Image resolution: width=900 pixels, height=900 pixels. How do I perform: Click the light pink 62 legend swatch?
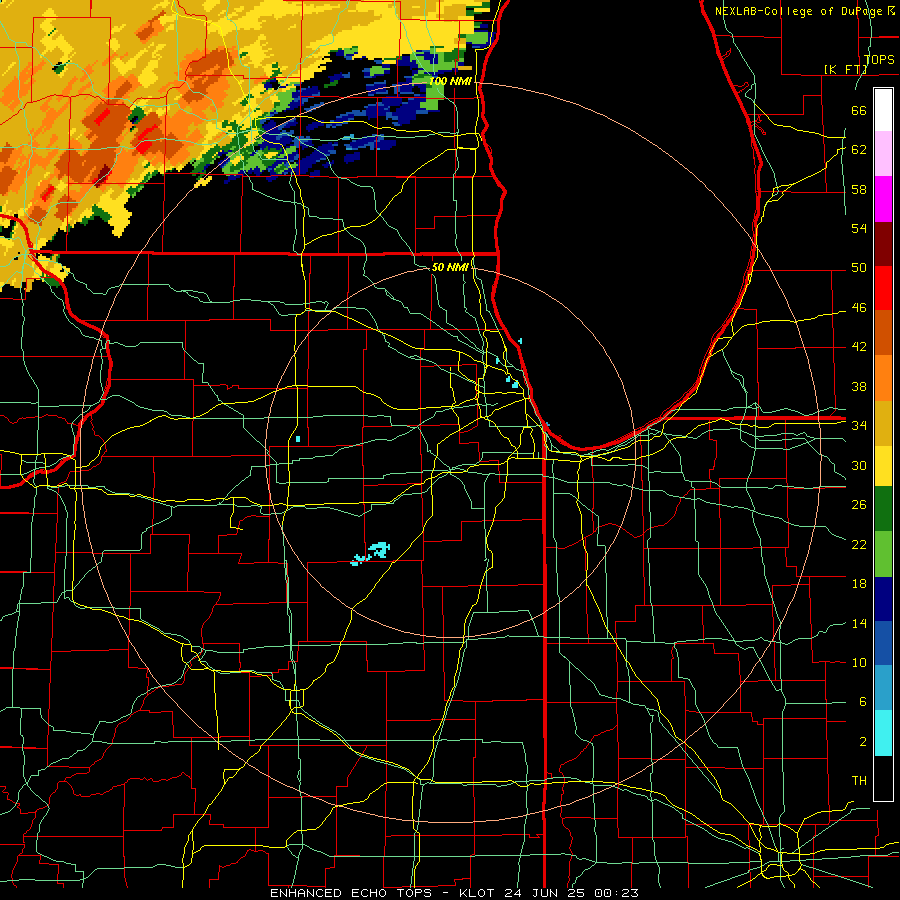click(883, 154)
